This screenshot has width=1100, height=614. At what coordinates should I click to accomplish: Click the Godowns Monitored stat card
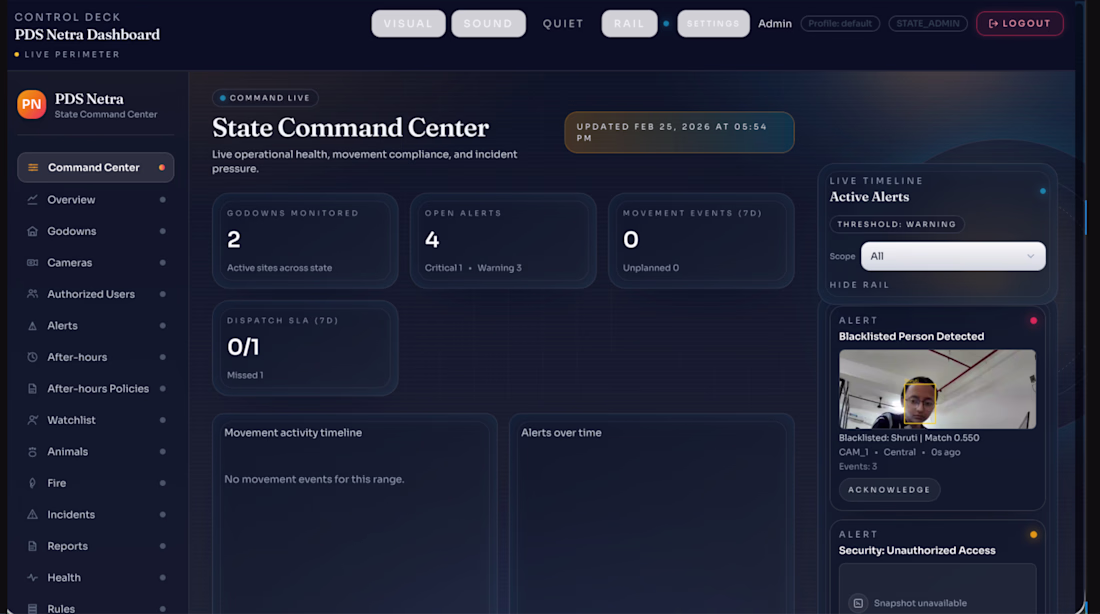pos(305,241)
